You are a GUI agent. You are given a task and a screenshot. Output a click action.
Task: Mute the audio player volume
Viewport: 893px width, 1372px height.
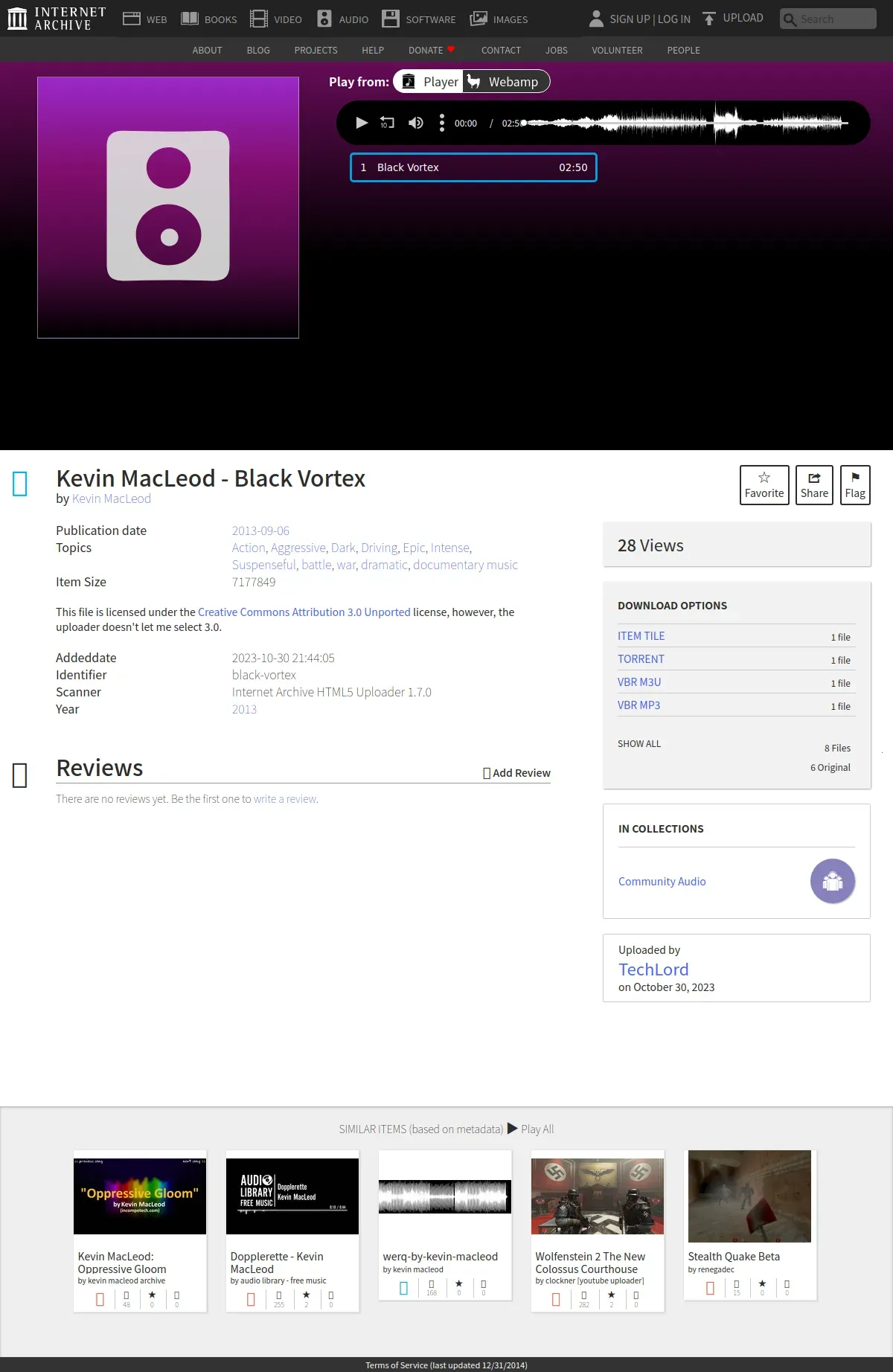[x=415, y=123]
